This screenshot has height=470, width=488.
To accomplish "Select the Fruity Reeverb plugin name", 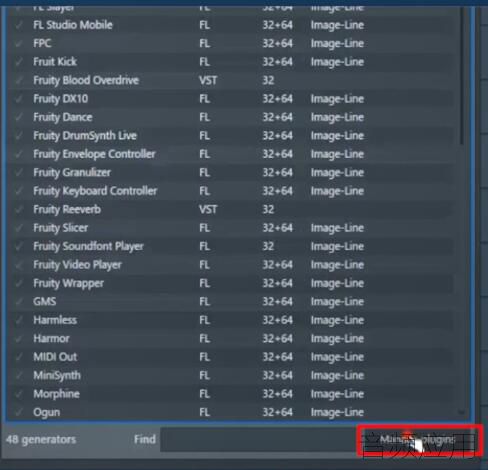I will [67, 209].
